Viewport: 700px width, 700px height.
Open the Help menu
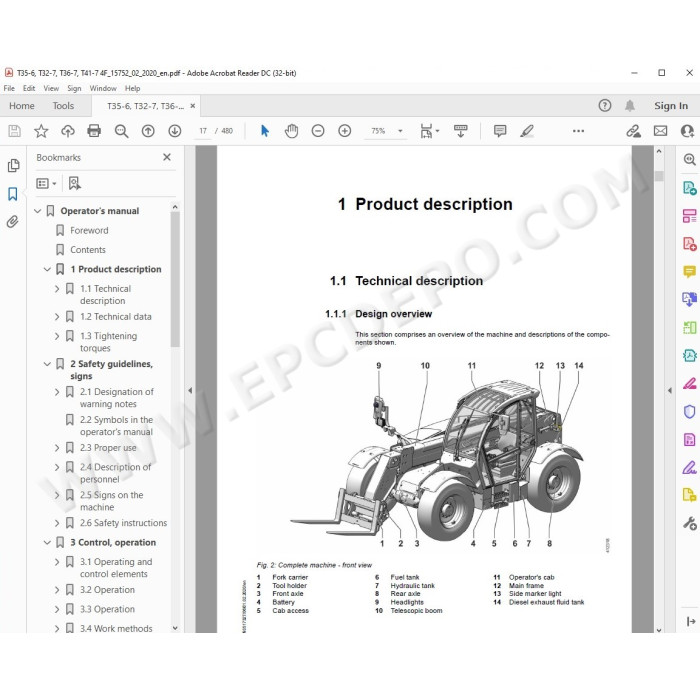[x=132, y=88]
